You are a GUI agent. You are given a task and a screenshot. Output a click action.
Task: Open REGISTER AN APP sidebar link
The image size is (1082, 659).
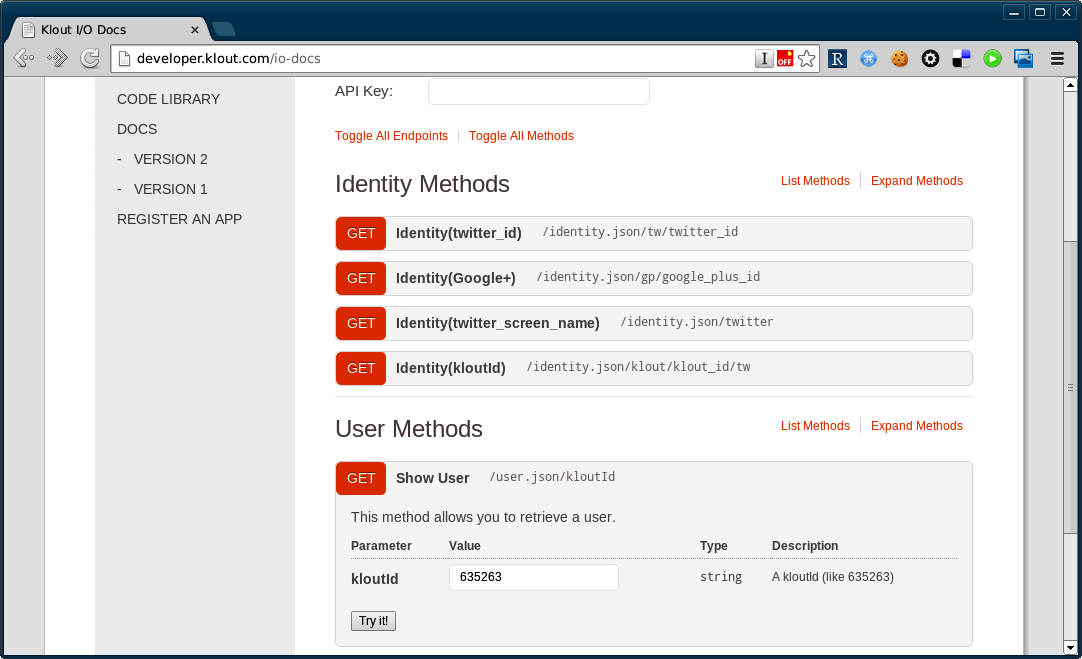click(179, 219)
